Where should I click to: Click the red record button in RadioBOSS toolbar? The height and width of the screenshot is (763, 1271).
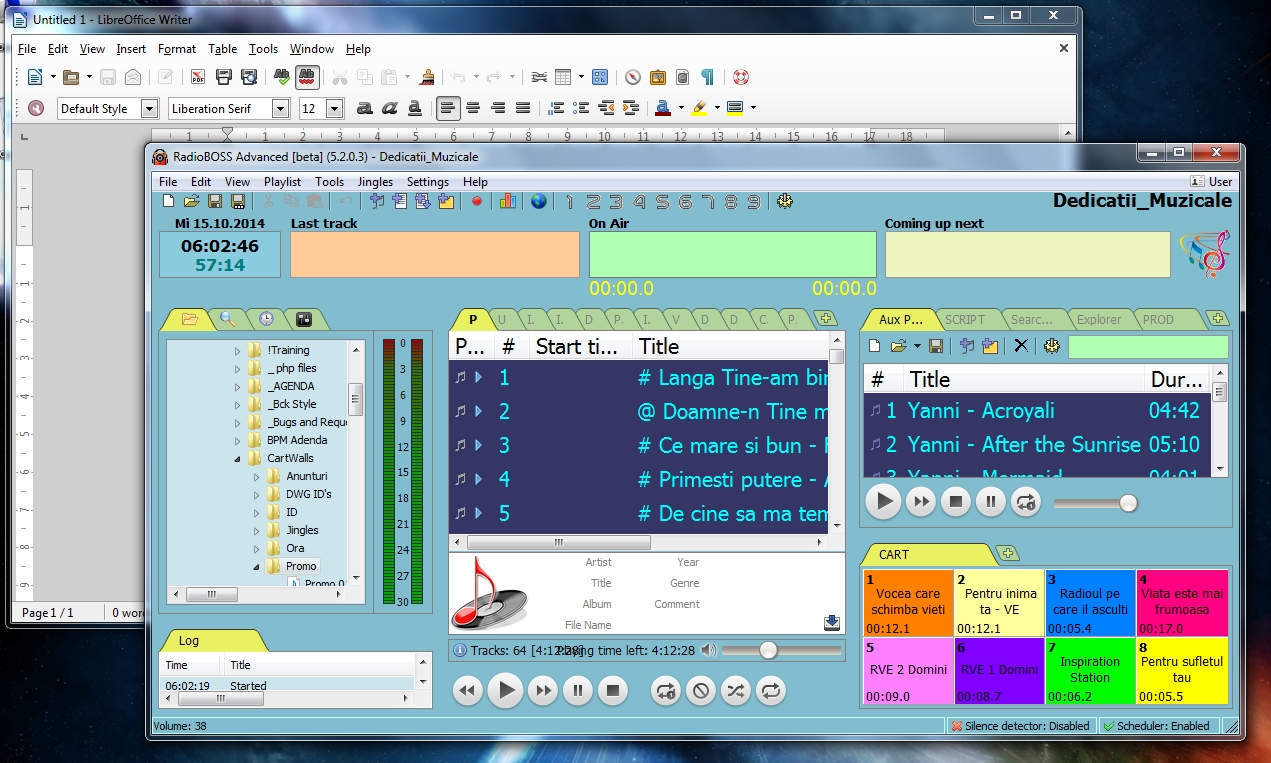tap(477, 202)
